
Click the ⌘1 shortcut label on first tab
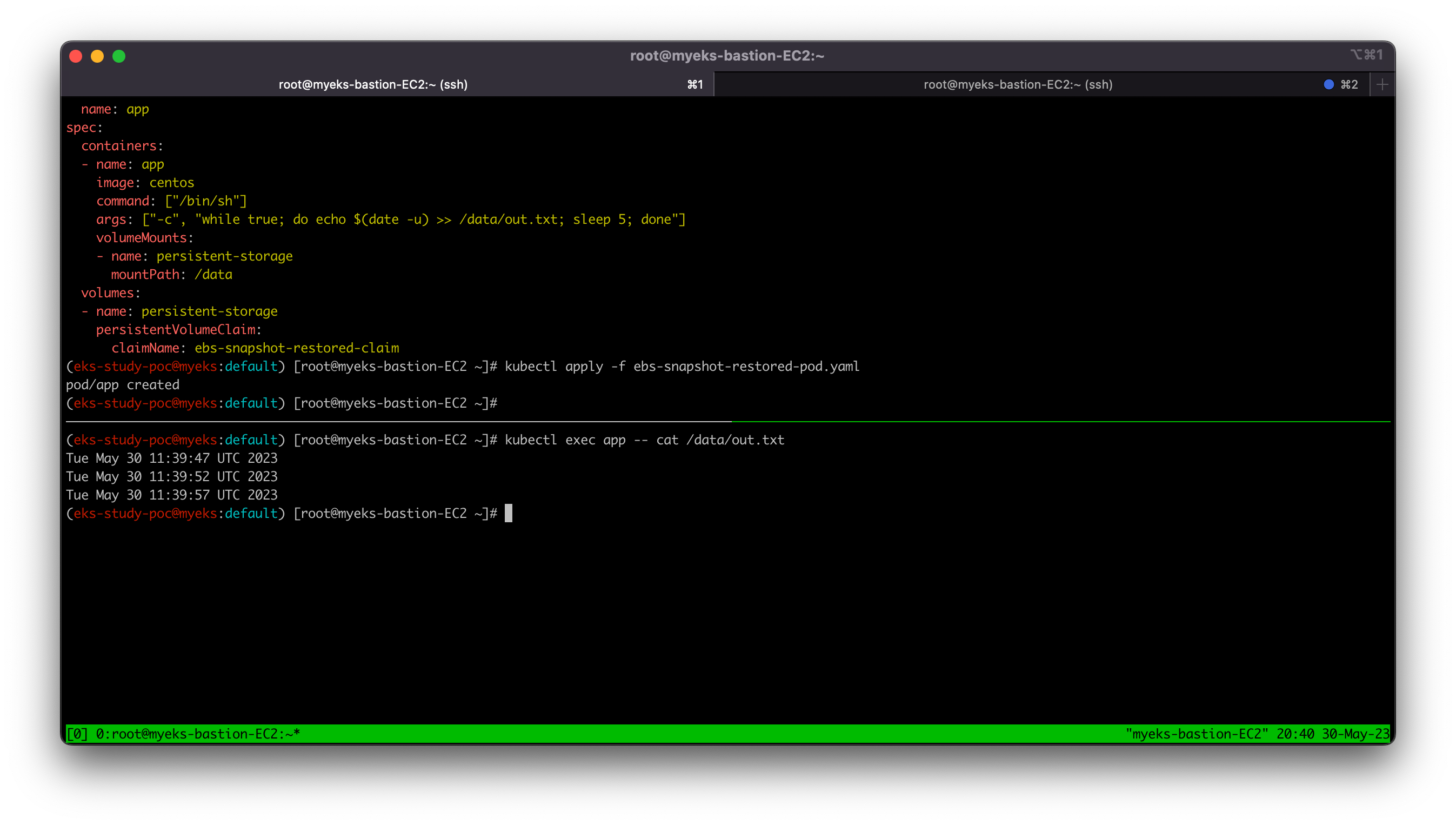695,84
